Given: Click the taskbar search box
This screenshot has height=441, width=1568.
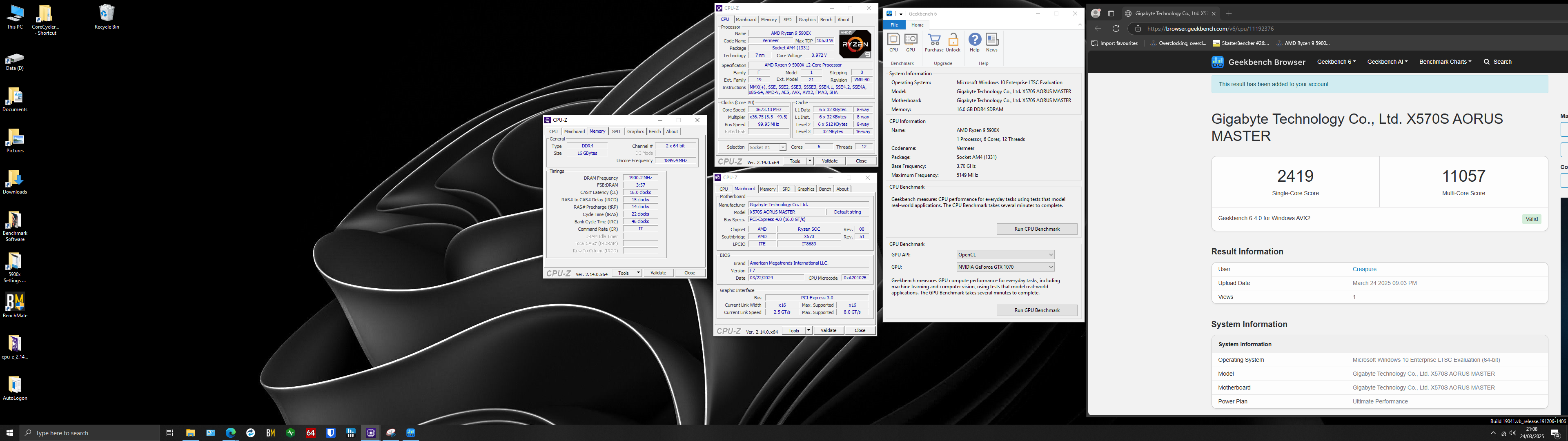Looking at the screenshot, I should 89,433.
